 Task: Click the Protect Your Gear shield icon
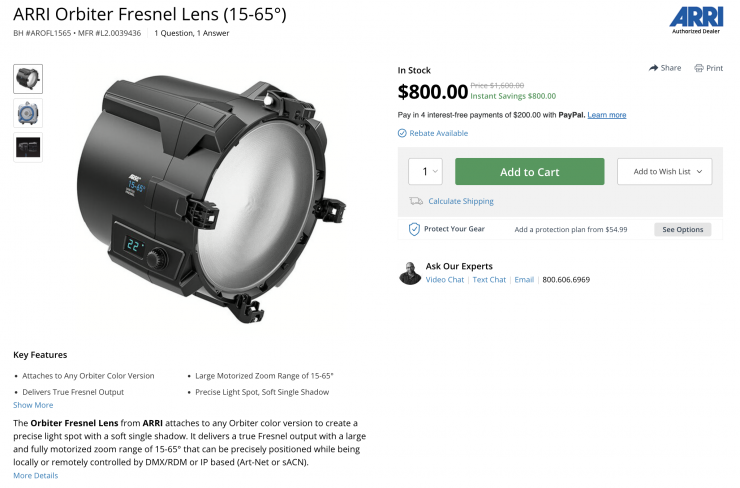[x=414, y=229]
